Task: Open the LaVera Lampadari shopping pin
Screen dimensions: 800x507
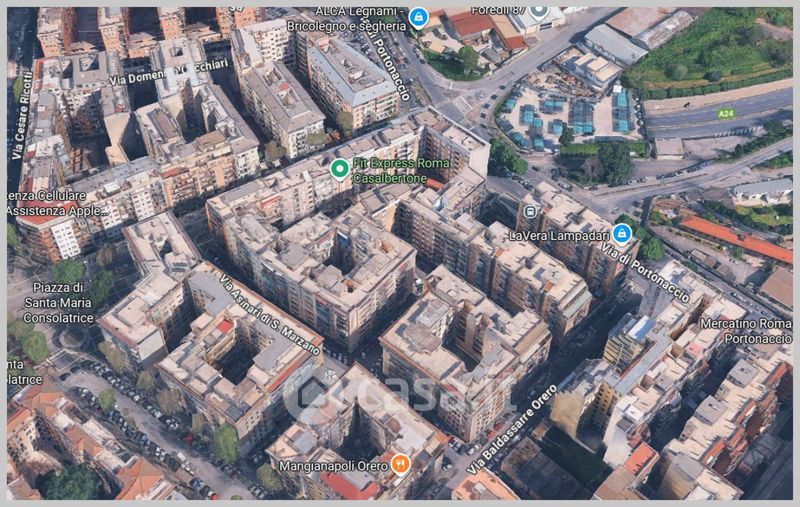Action: 621,234
